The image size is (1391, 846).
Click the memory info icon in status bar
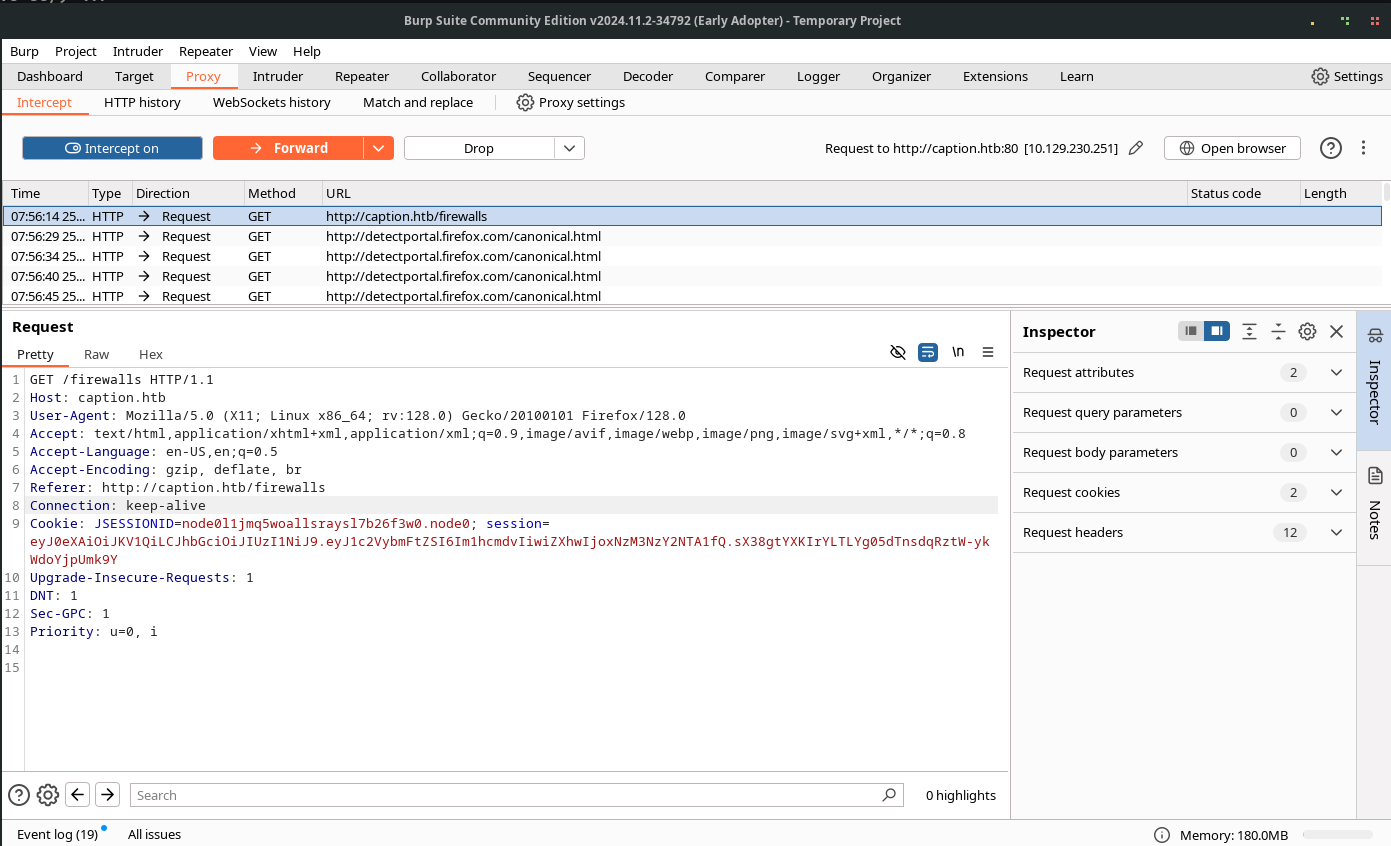point(1161,835)
